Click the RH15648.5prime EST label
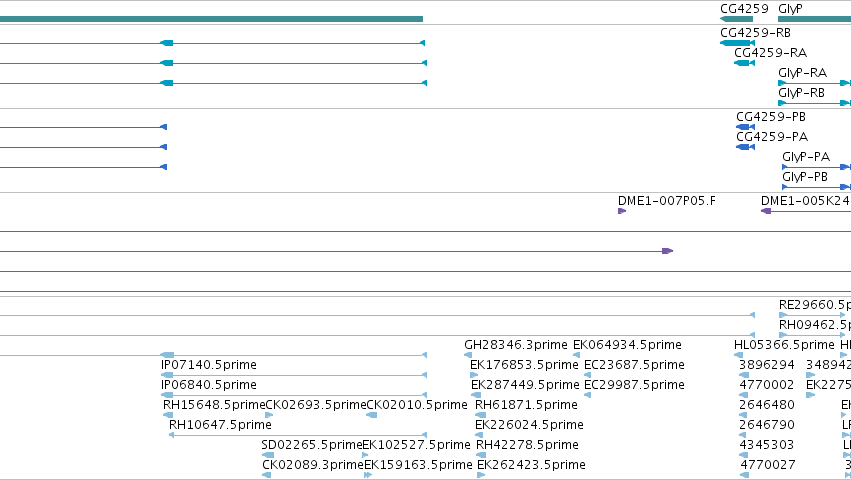Screen dimensions: 851x480 214,405
